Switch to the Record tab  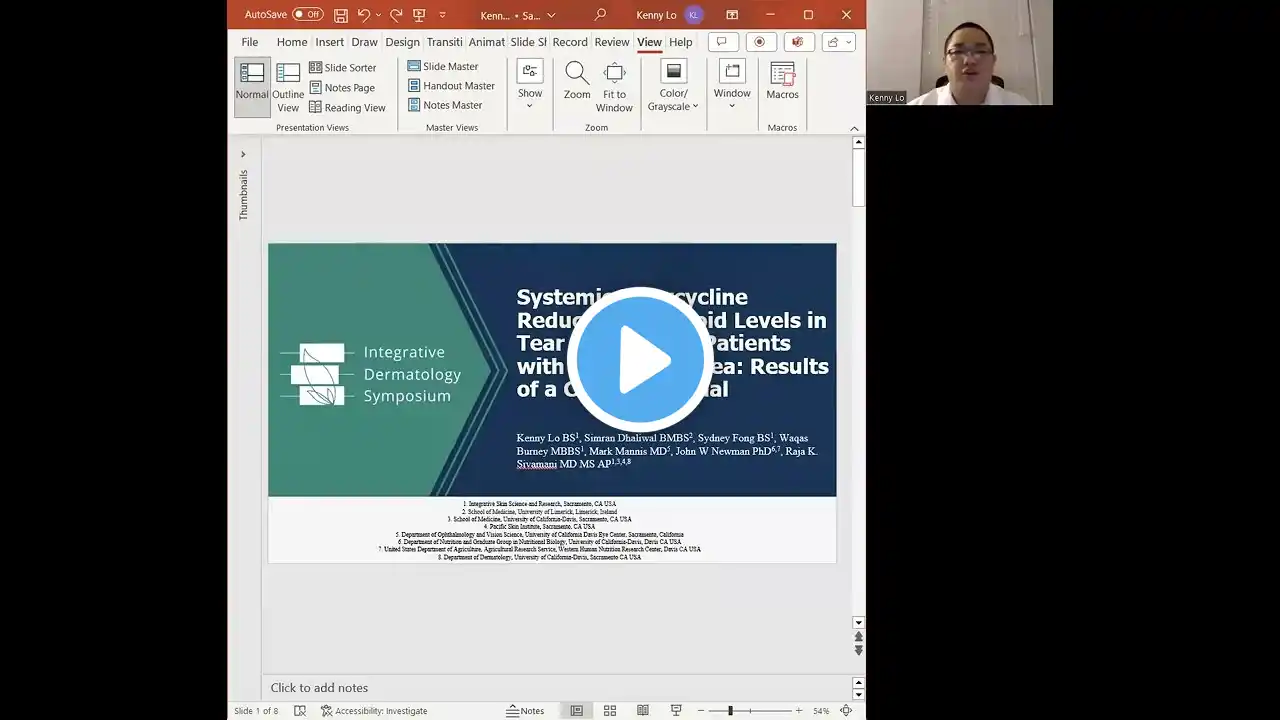pyautogui.click(x=570, y=42)
